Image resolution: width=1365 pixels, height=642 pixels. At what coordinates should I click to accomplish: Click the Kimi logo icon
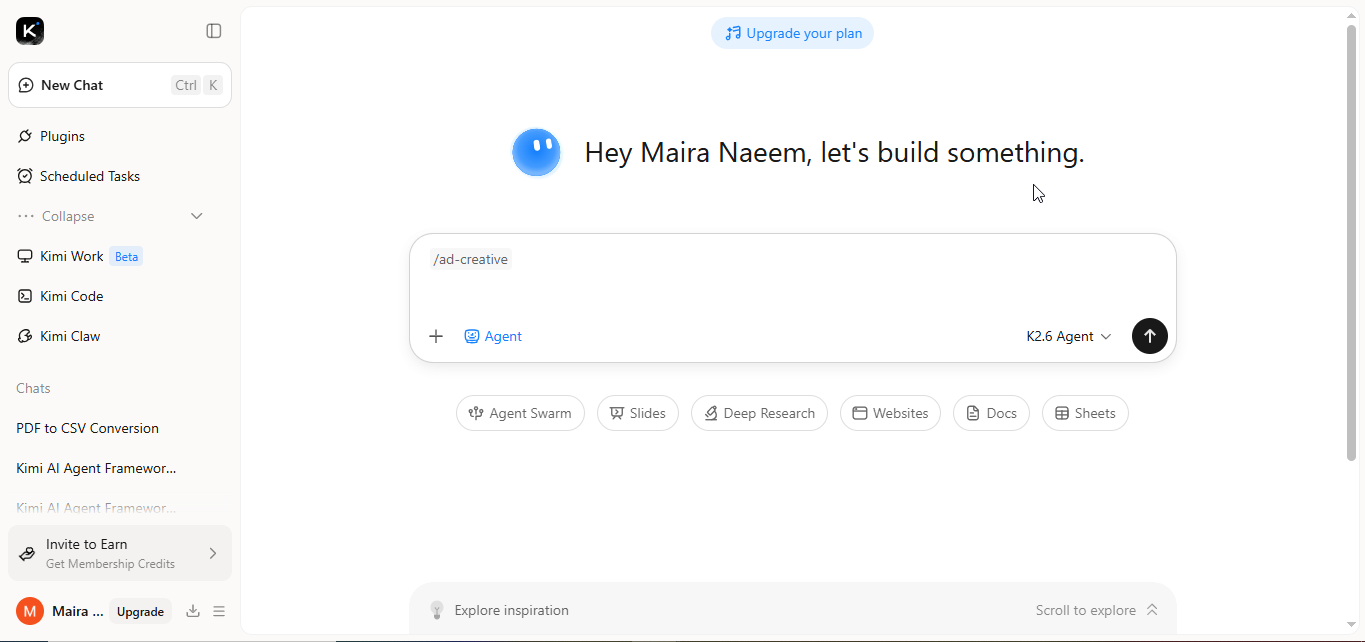tap(30, 31)
